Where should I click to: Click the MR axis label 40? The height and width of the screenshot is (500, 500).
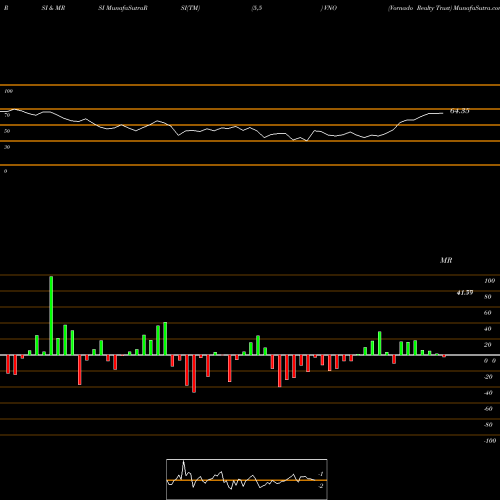(488, 329)
